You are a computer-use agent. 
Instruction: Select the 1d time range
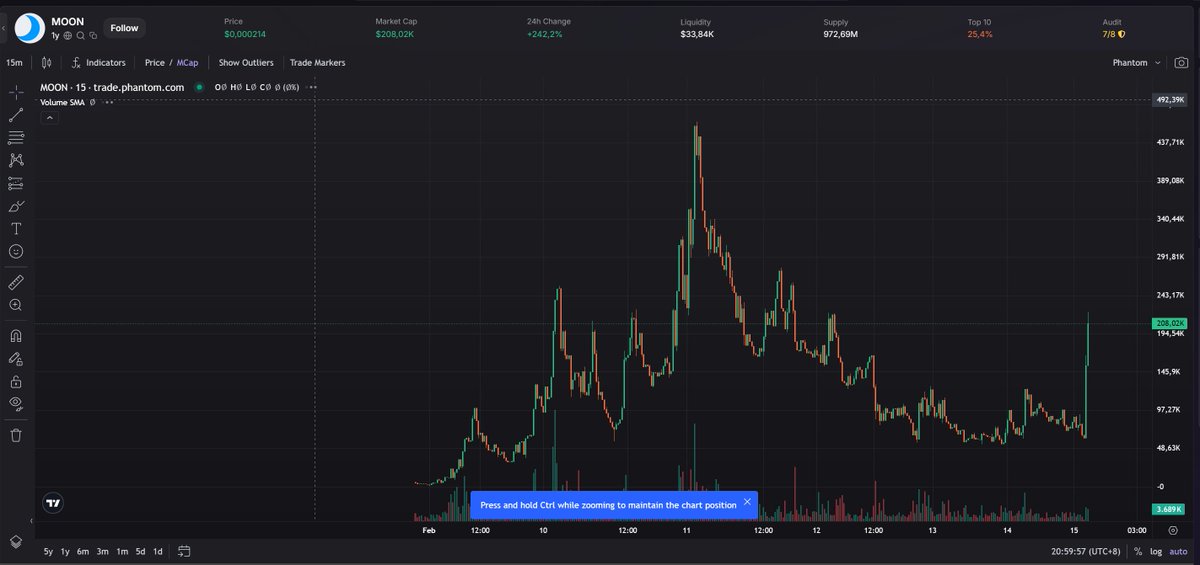(x=157, y=551)
